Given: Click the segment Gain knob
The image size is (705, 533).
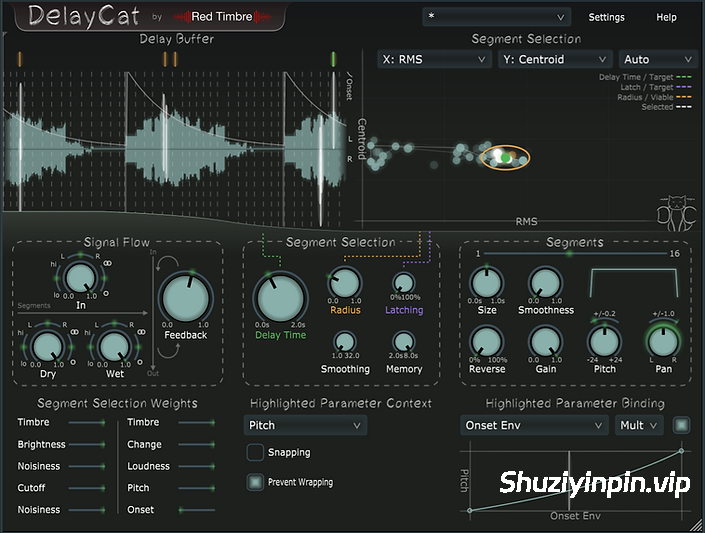Looking at the screenshot, I should [545, 342].
